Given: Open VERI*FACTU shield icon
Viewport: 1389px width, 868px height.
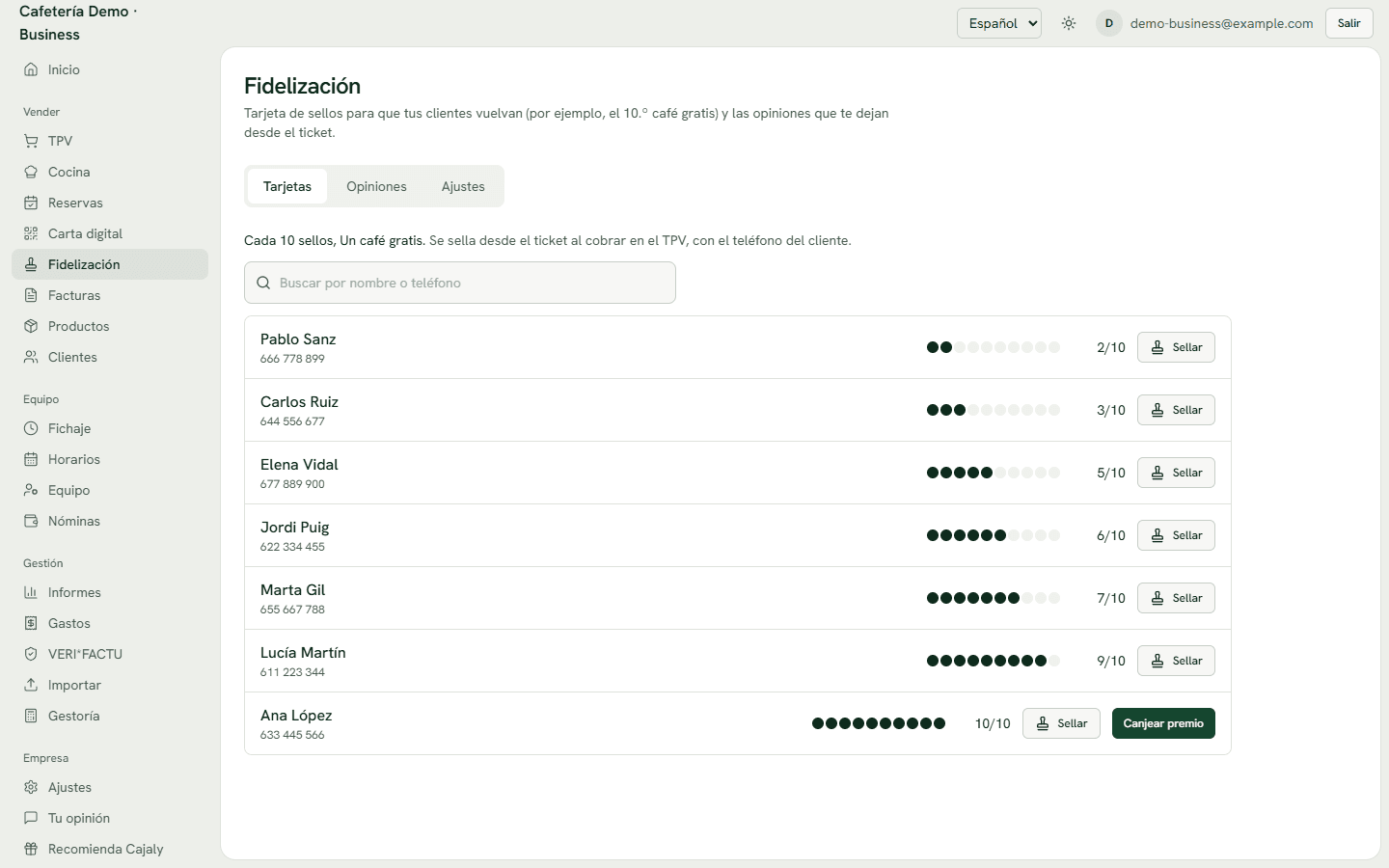Looking at the screenshot, I should (x=31, y=654).
